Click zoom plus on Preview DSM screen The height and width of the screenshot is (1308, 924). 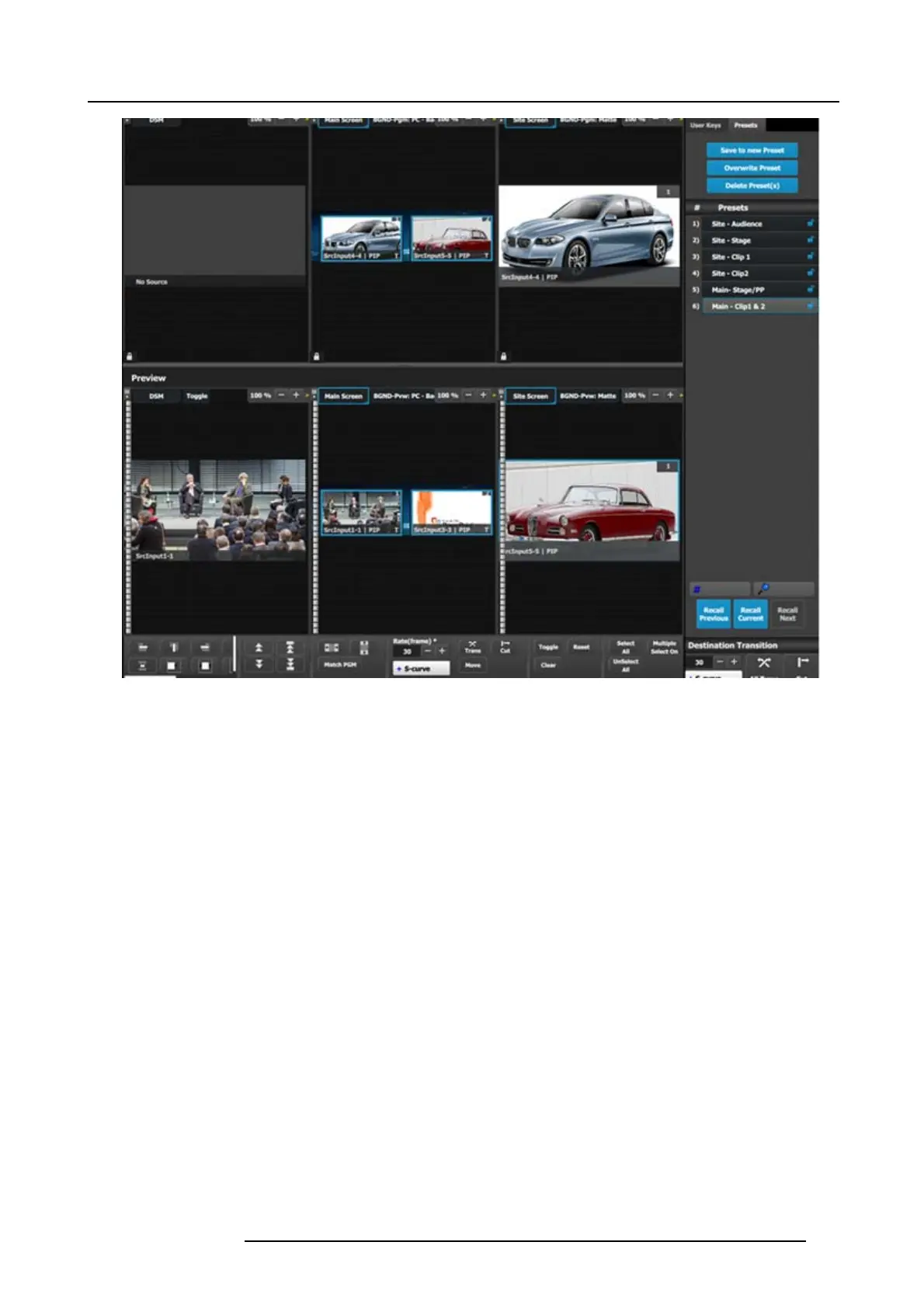[x=296, y=395]
